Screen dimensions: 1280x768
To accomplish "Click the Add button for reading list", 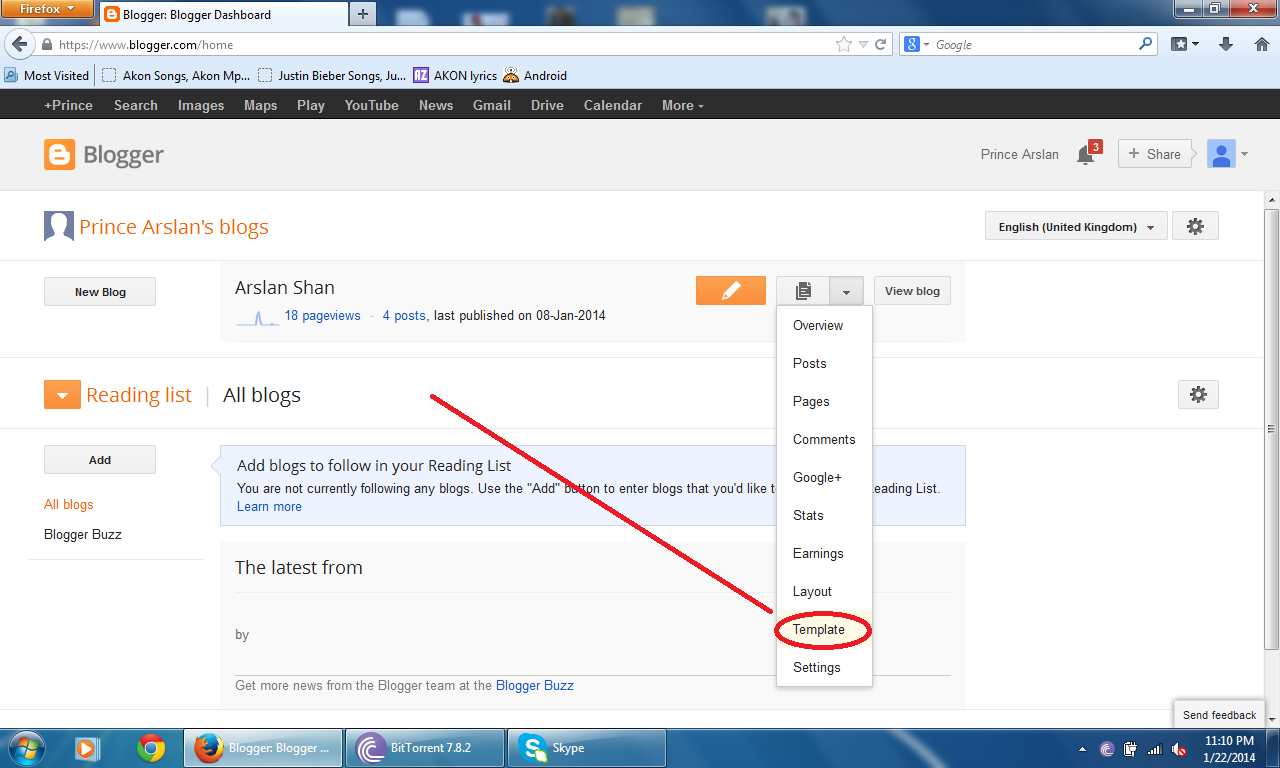I will (x=100, y=460).
